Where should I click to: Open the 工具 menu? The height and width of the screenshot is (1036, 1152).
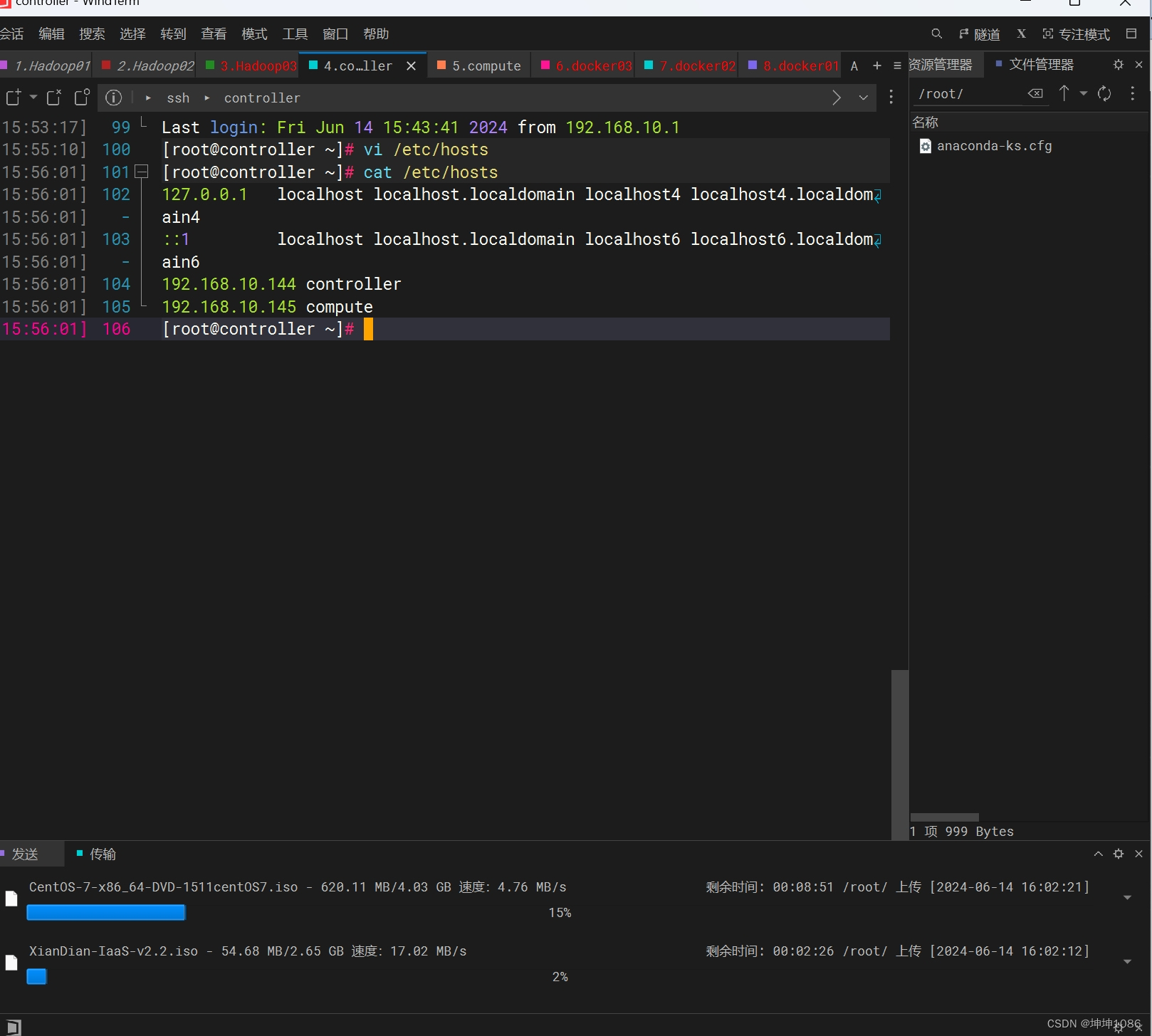pos(295,33)
